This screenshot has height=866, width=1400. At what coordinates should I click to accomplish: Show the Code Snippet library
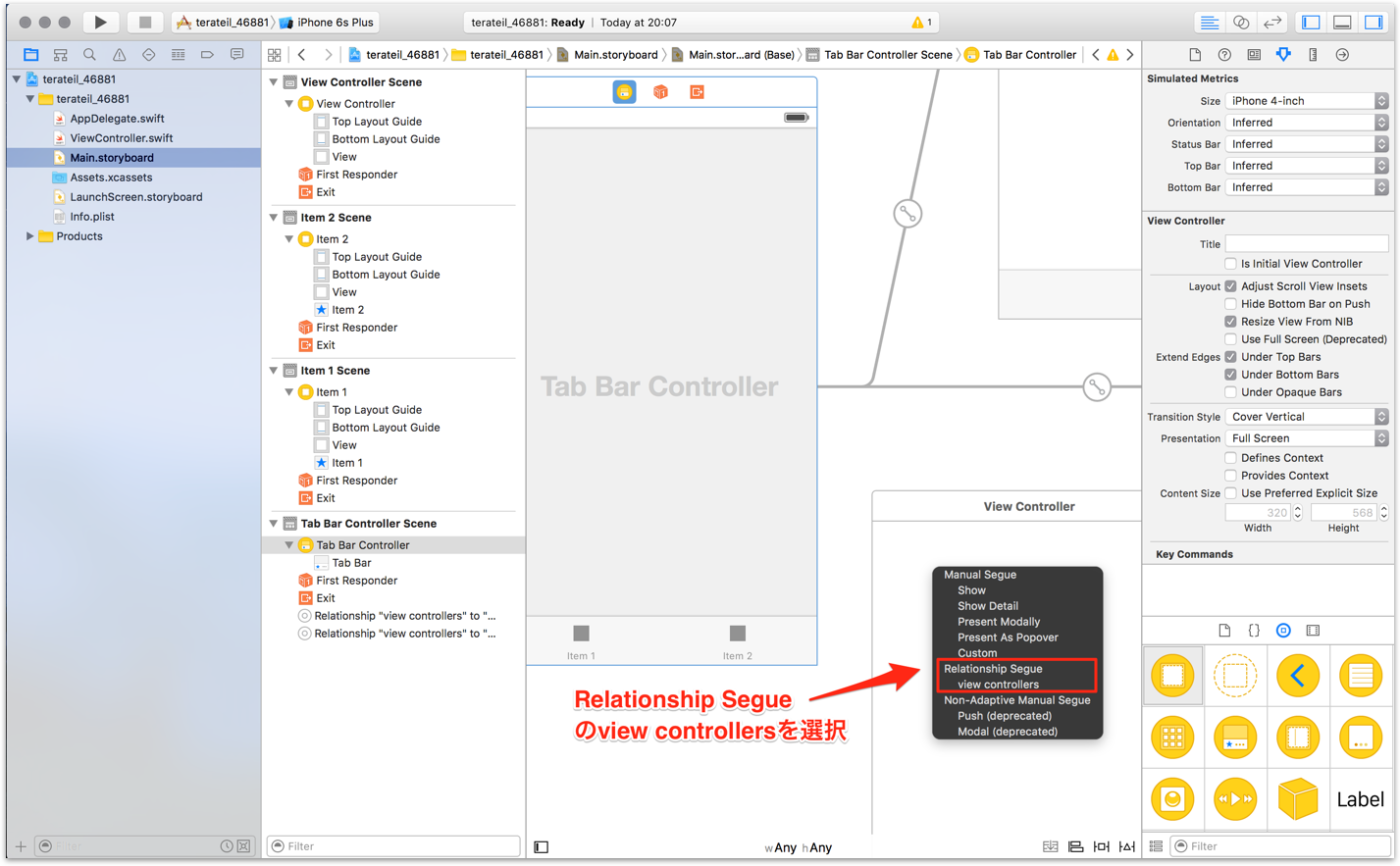[1254, 631]
